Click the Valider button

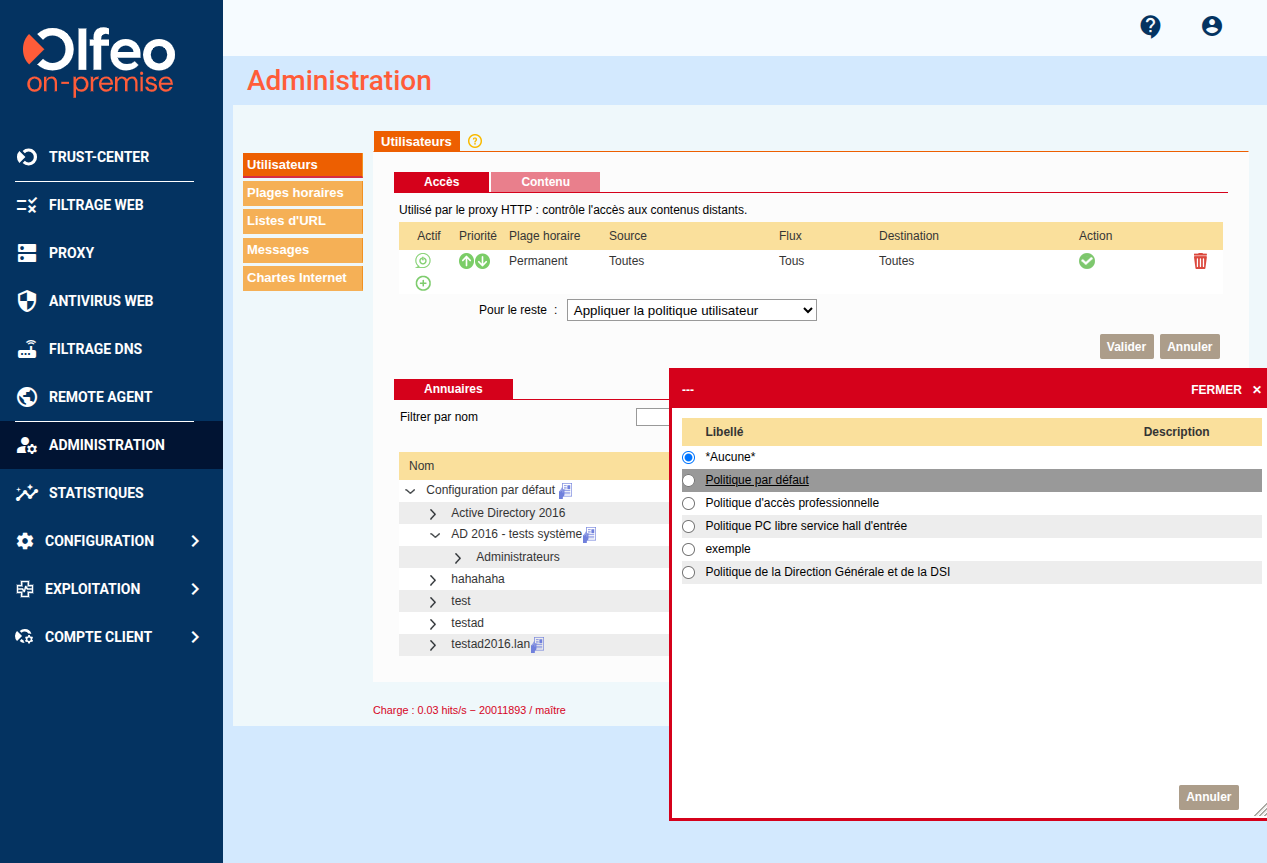[1127, 347]
